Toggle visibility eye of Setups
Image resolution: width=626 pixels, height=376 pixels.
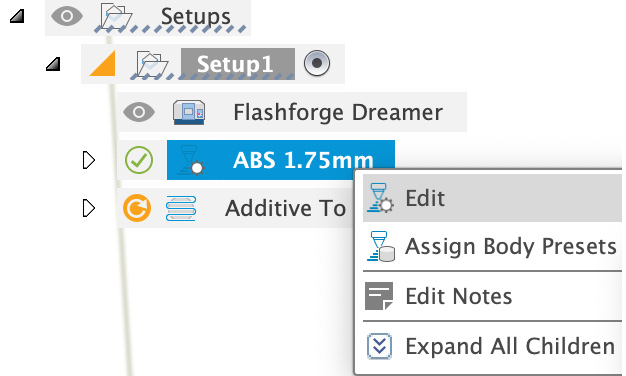[x=67, y=16]
